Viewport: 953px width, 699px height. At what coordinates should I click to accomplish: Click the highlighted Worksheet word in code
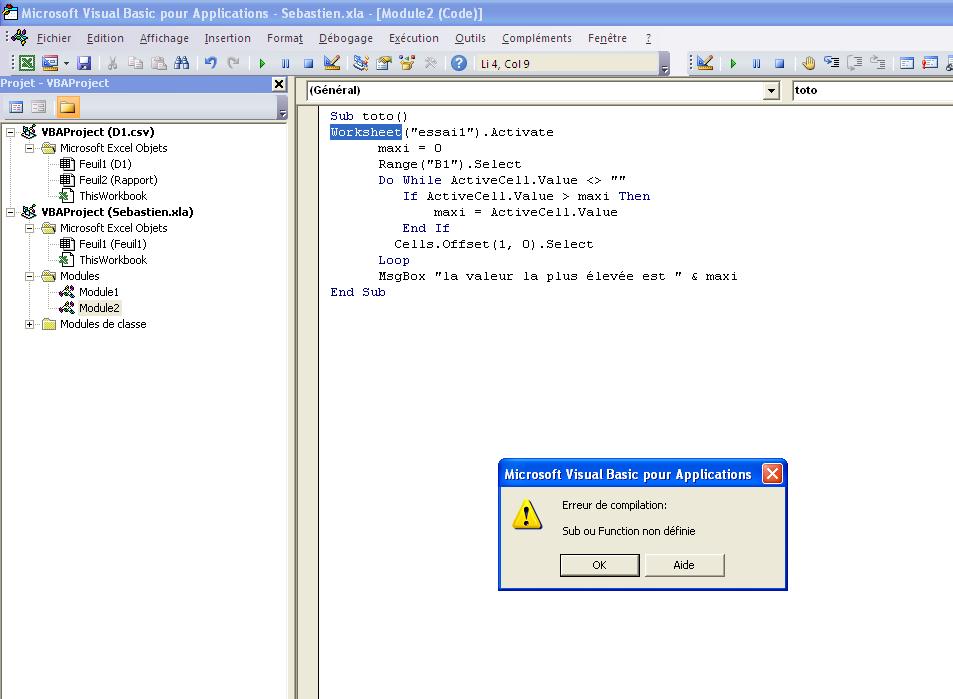point(366,132)
